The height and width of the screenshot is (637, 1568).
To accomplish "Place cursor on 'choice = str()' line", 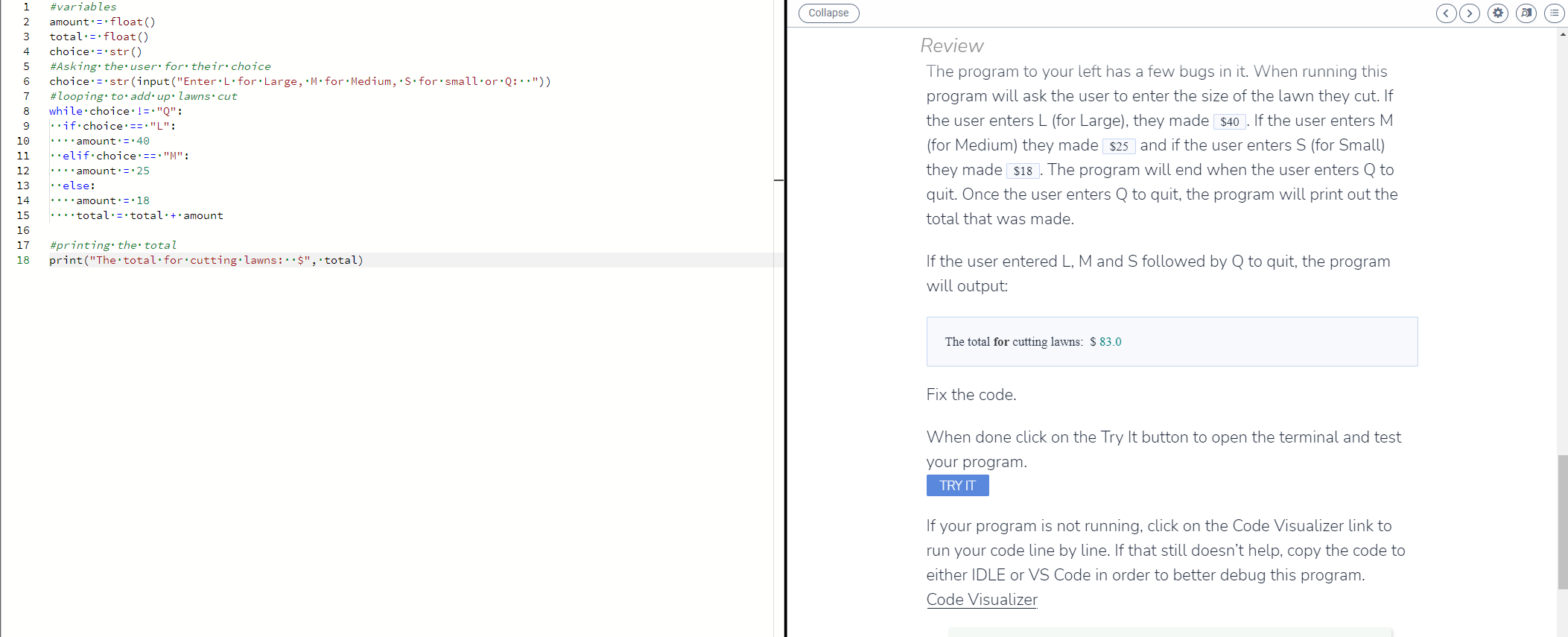I will (x=95, y=51).
